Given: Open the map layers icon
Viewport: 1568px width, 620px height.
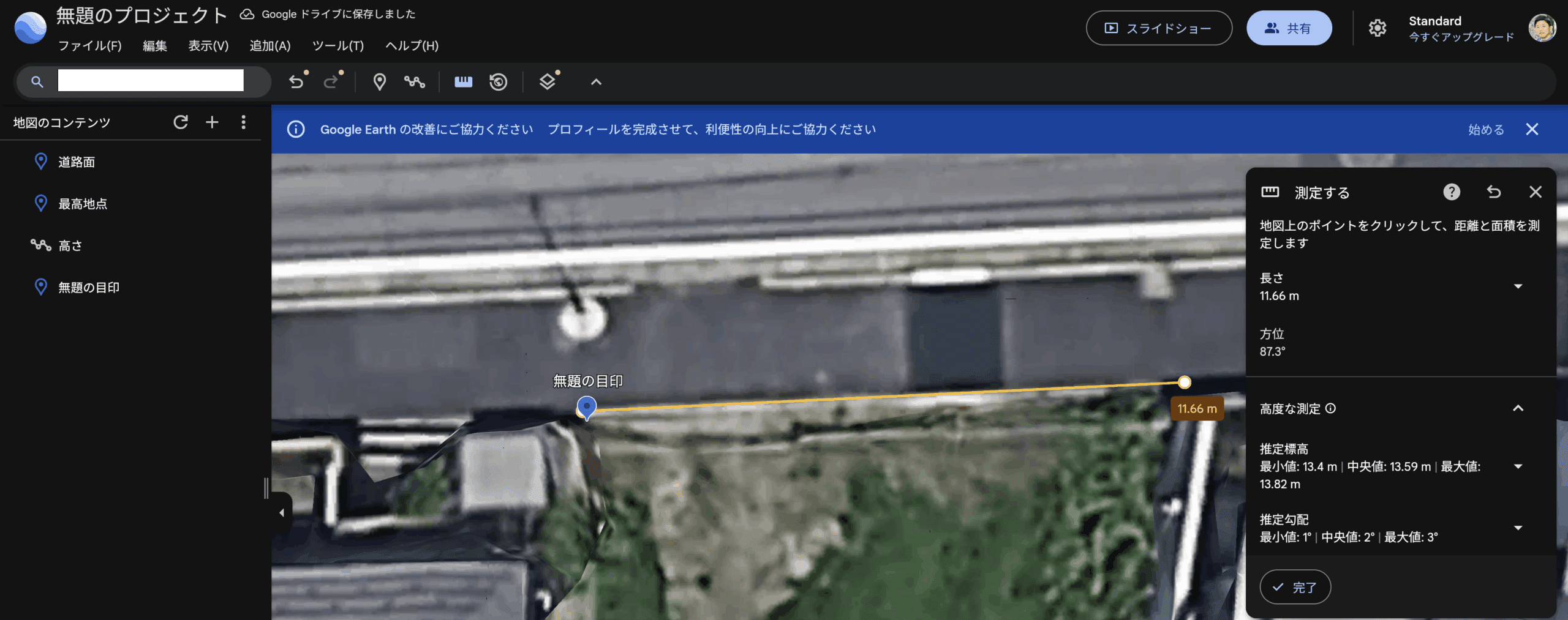Looking at the screenshot, I should pyautogui.click(x=548, y=82).
